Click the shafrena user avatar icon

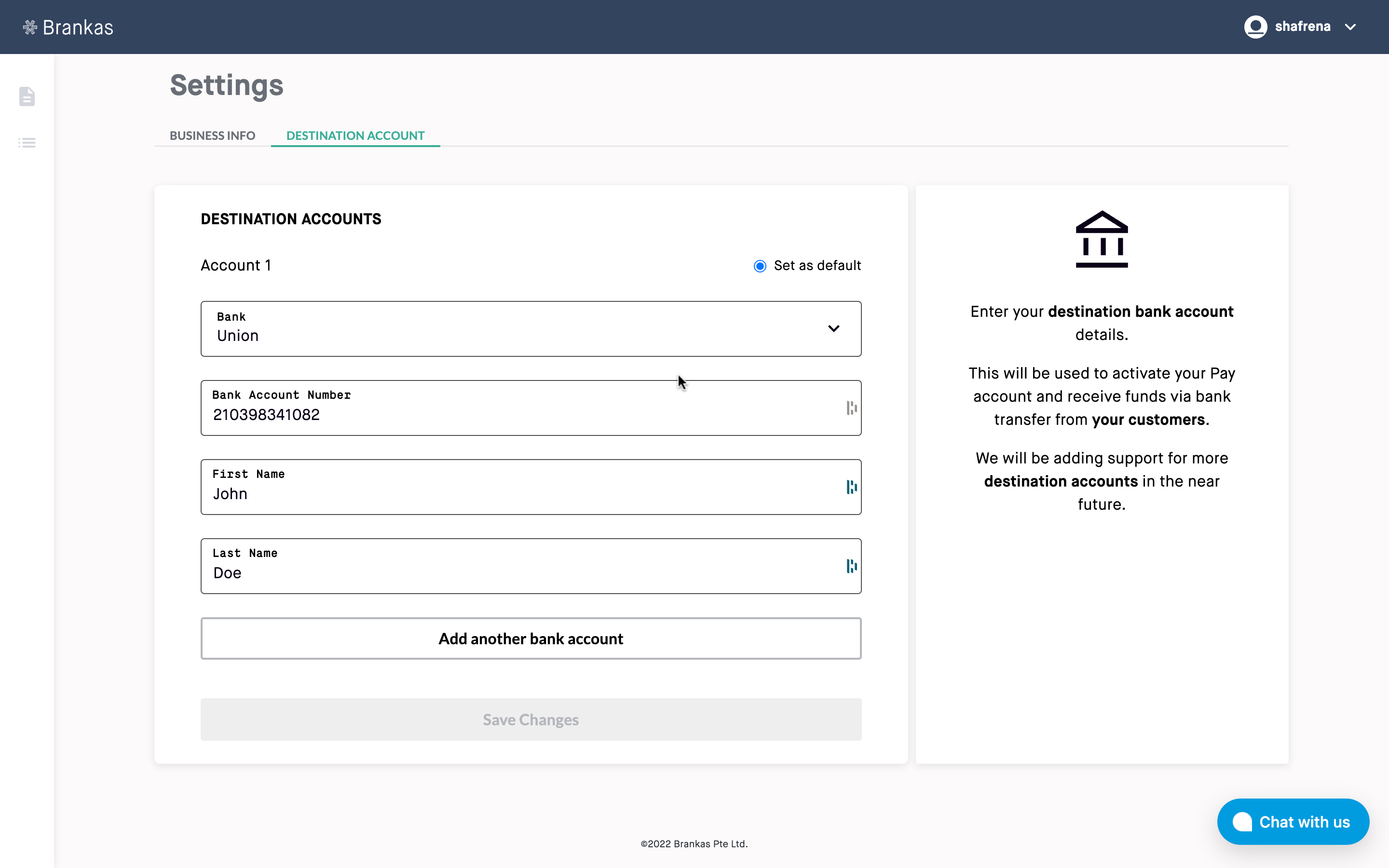(x=1255, y=27)
